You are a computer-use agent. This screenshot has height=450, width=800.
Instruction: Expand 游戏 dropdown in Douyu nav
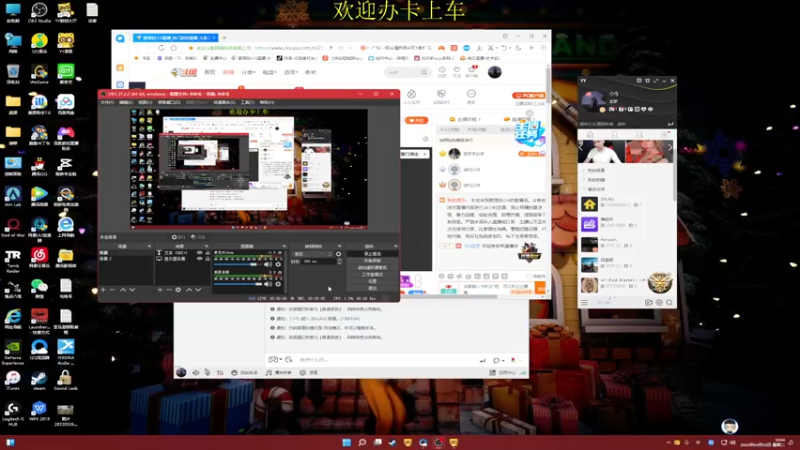click(291, 72)
